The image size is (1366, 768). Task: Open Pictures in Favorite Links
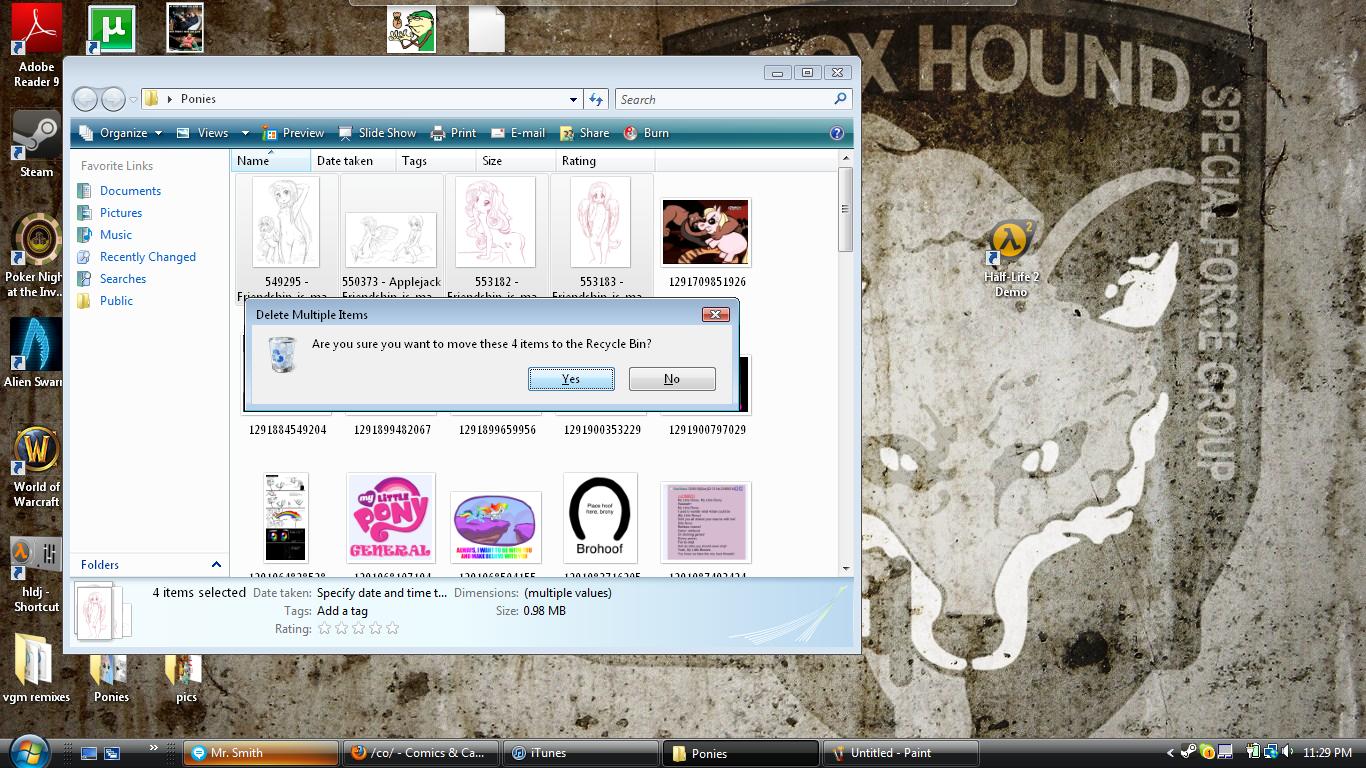click(x=121, y=213)
